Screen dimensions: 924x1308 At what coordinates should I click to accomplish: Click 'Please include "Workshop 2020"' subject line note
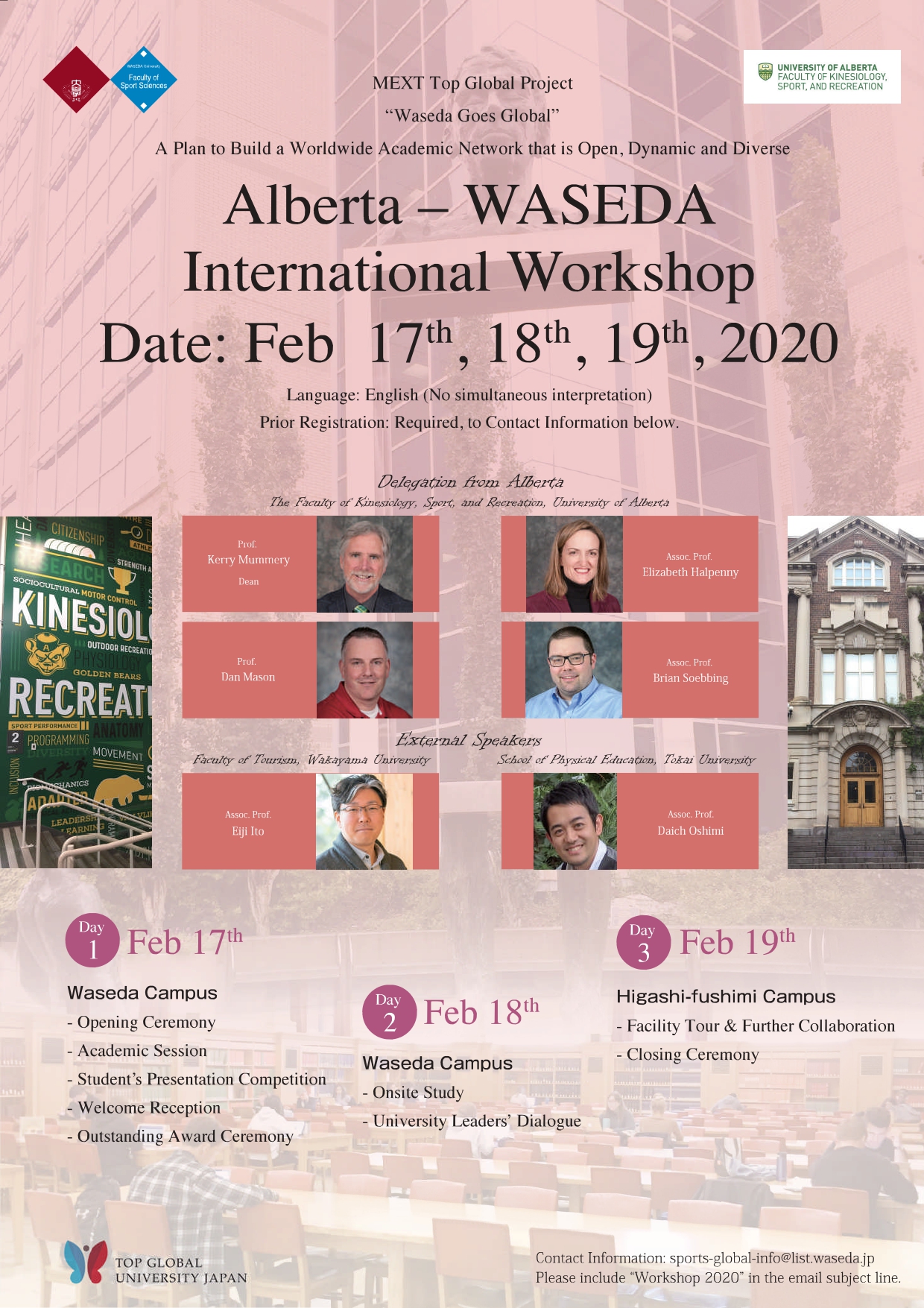[x=718, y=1278]
